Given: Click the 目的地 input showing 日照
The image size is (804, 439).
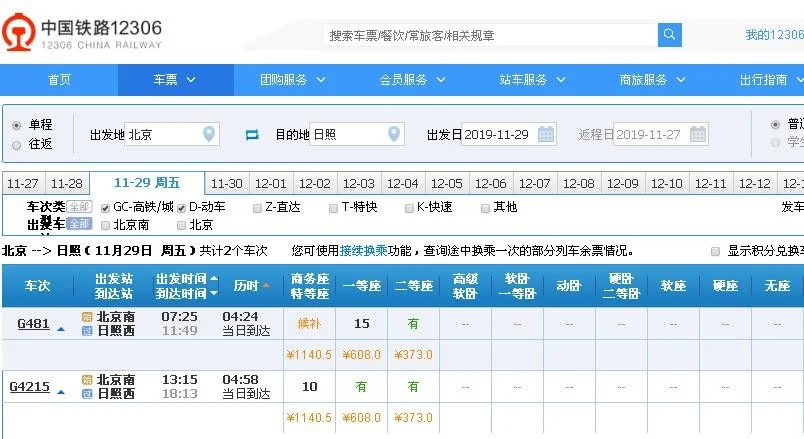Looking at the screenshot, I should 357,134.
